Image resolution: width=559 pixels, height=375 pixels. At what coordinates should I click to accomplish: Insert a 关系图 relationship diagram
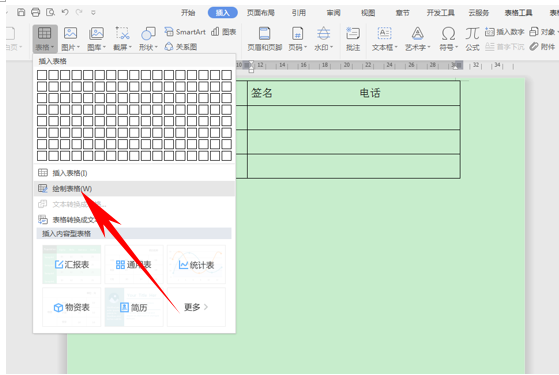[181, 47]
